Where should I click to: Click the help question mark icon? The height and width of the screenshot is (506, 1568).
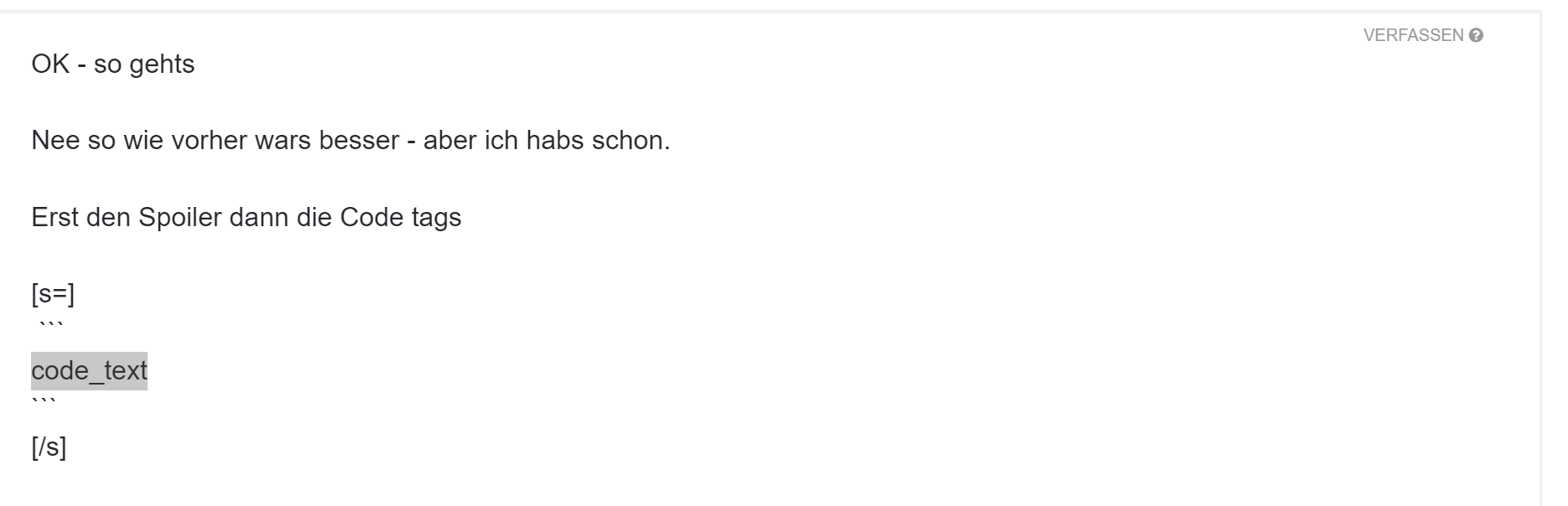tap(1477, 35)
